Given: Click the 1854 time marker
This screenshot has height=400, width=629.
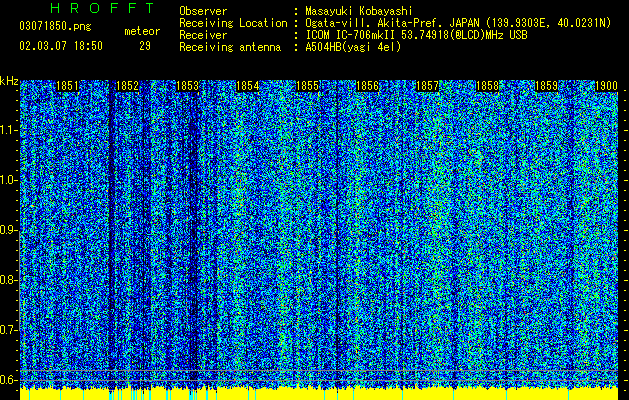Looking at the screenshot, I should pyautogui.click(x=248, y=86).
